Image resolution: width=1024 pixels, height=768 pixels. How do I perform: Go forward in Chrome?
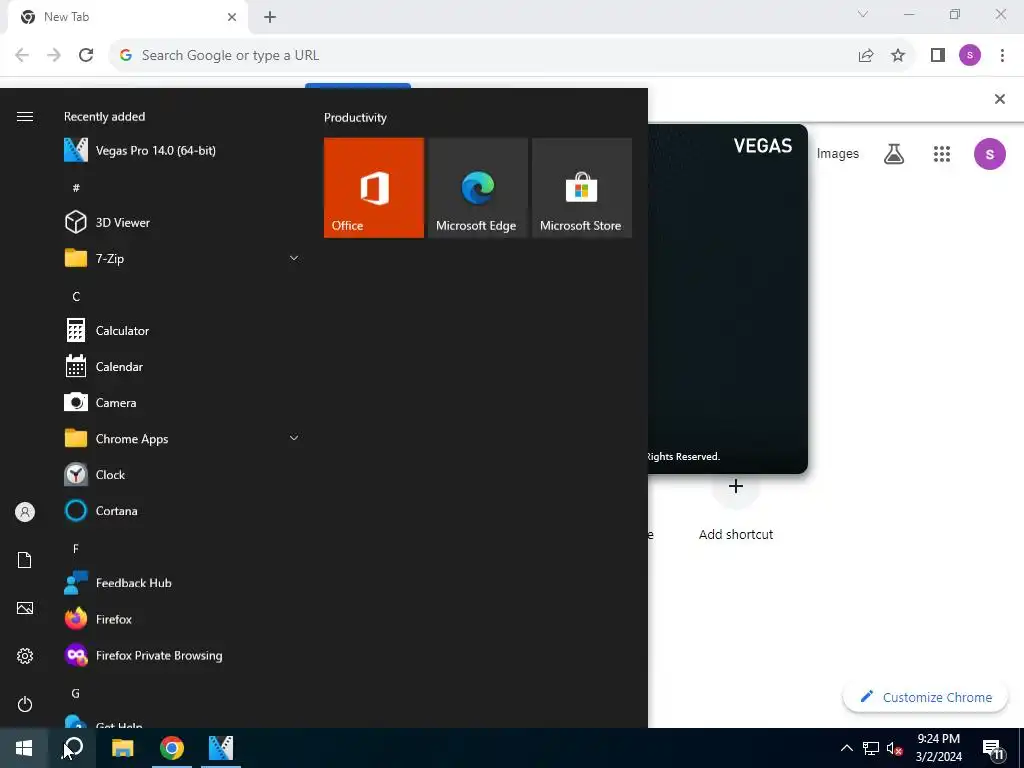(54, 56)
